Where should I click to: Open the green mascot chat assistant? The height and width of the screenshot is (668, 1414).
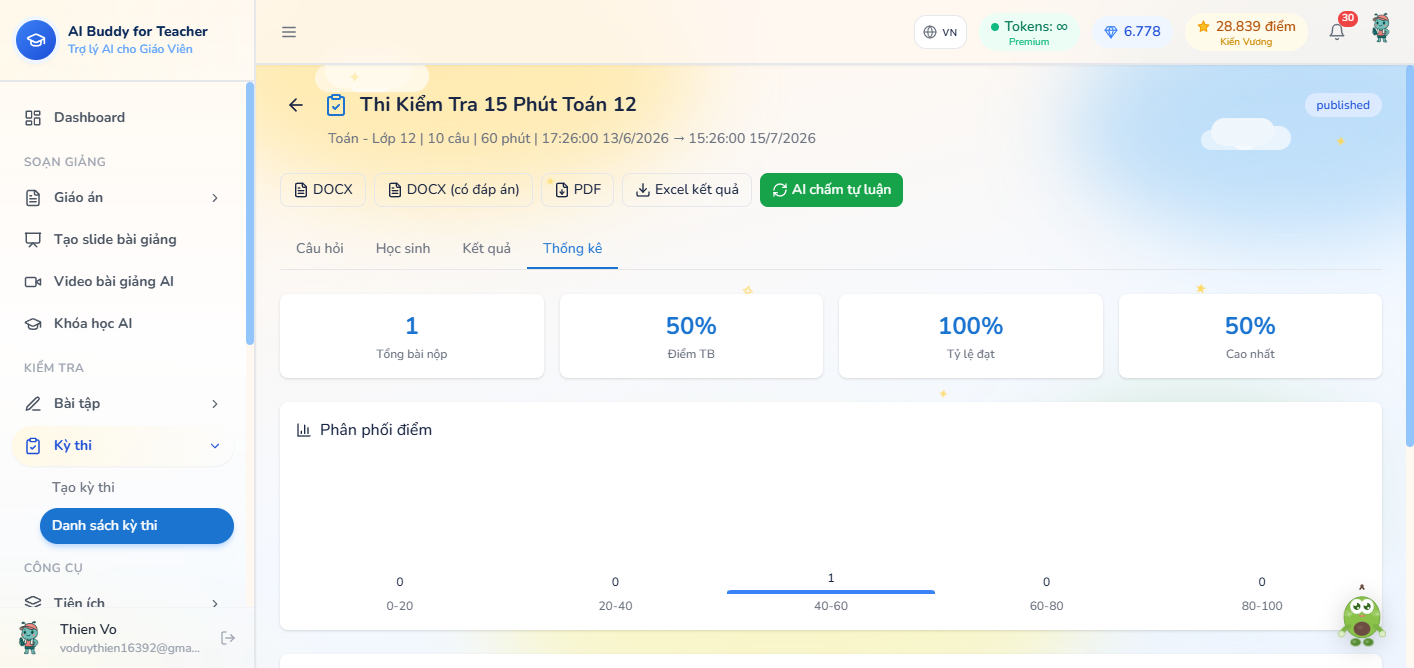pos(1361,619)
